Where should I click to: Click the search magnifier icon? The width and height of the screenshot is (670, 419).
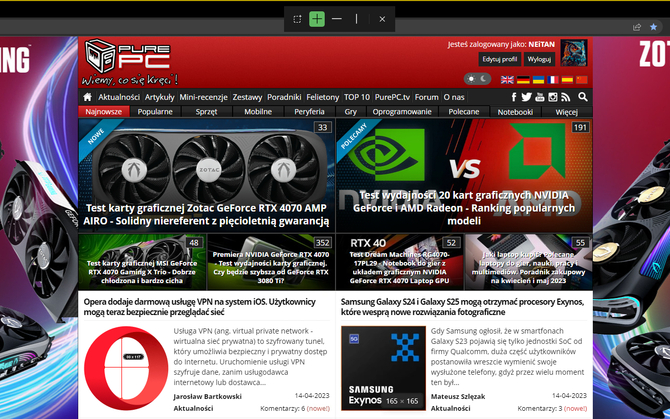click(x=583, y=97)
